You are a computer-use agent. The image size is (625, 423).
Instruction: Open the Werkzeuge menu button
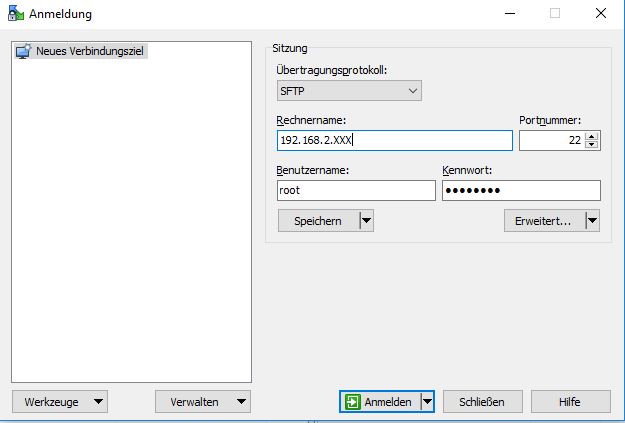tap(58, 401)
